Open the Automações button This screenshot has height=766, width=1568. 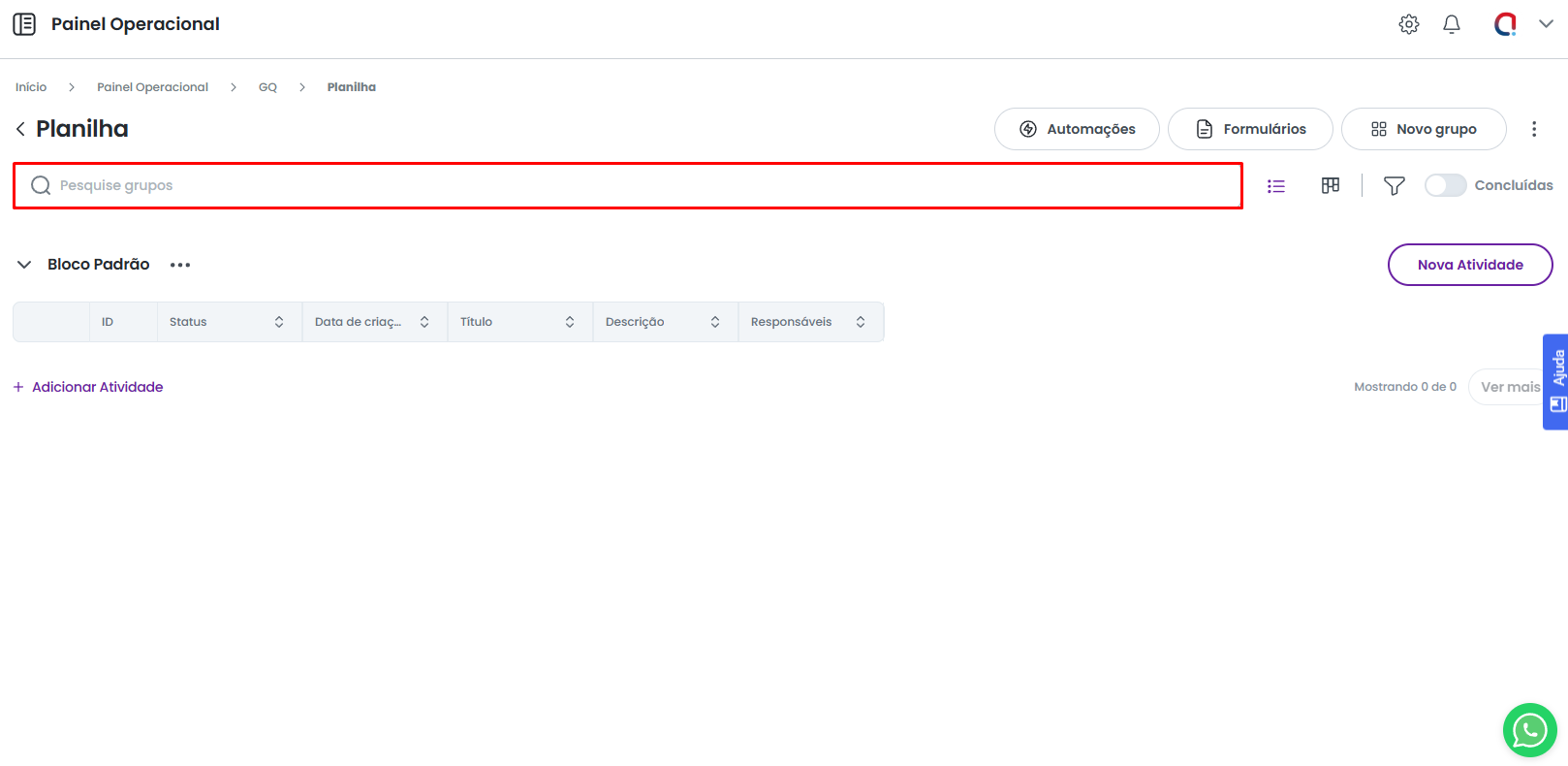click(1076, 129)
